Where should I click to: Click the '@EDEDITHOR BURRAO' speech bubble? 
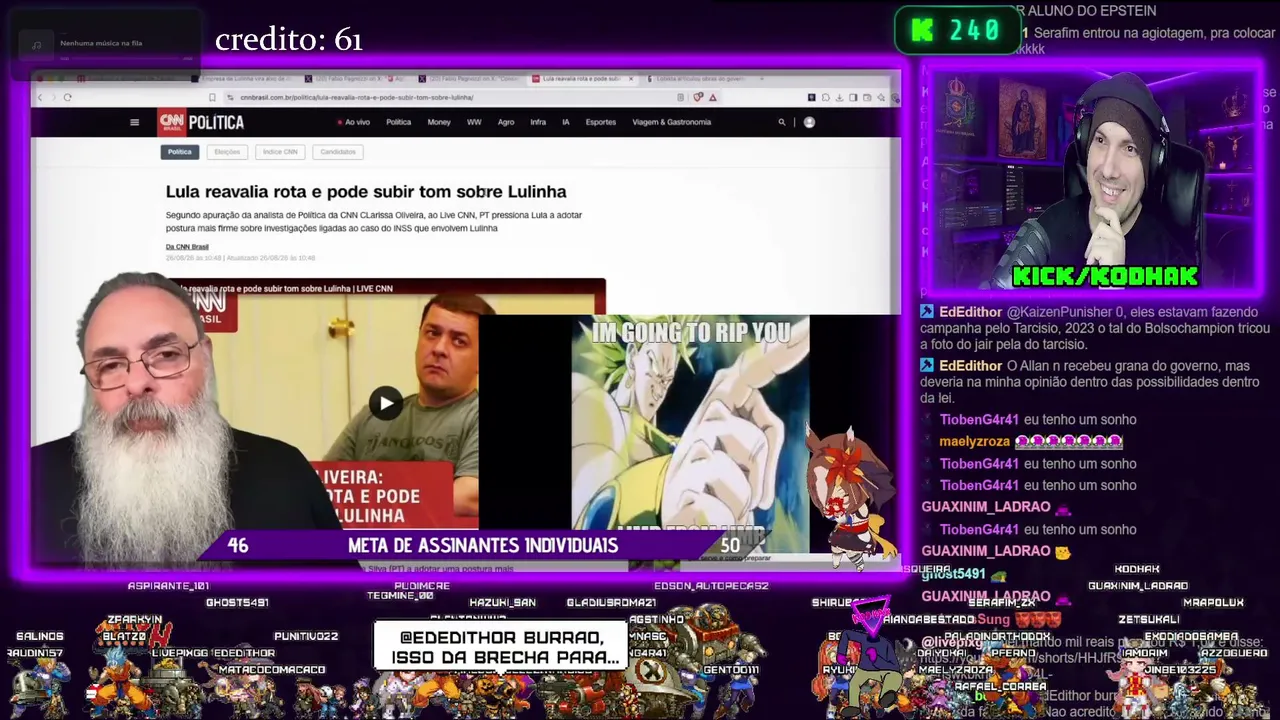tap(501, 647)
